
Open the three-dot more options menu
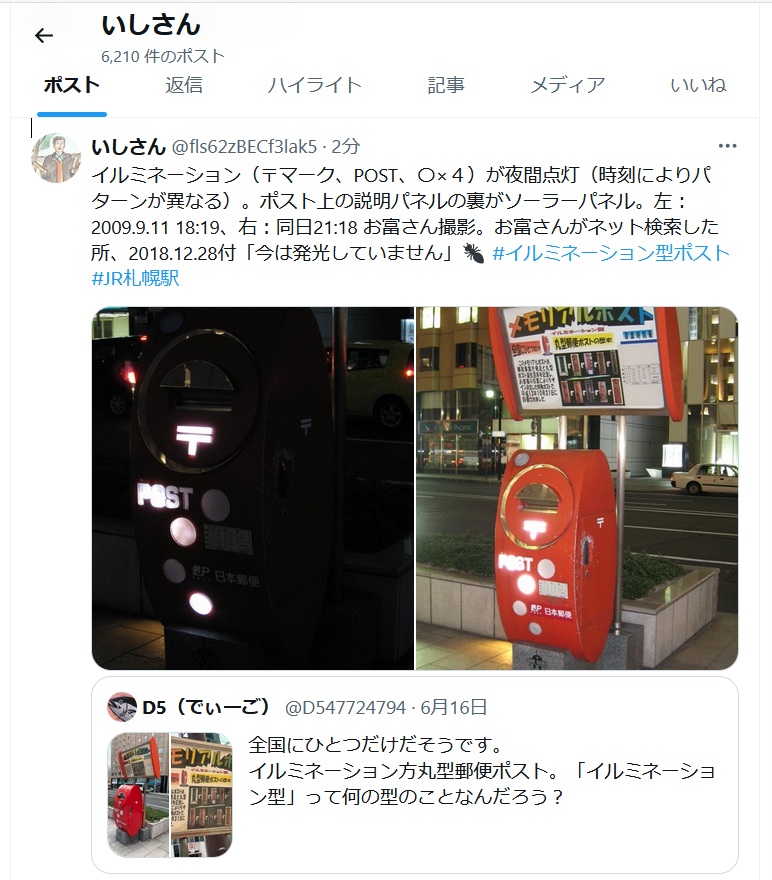click(727, 146)
